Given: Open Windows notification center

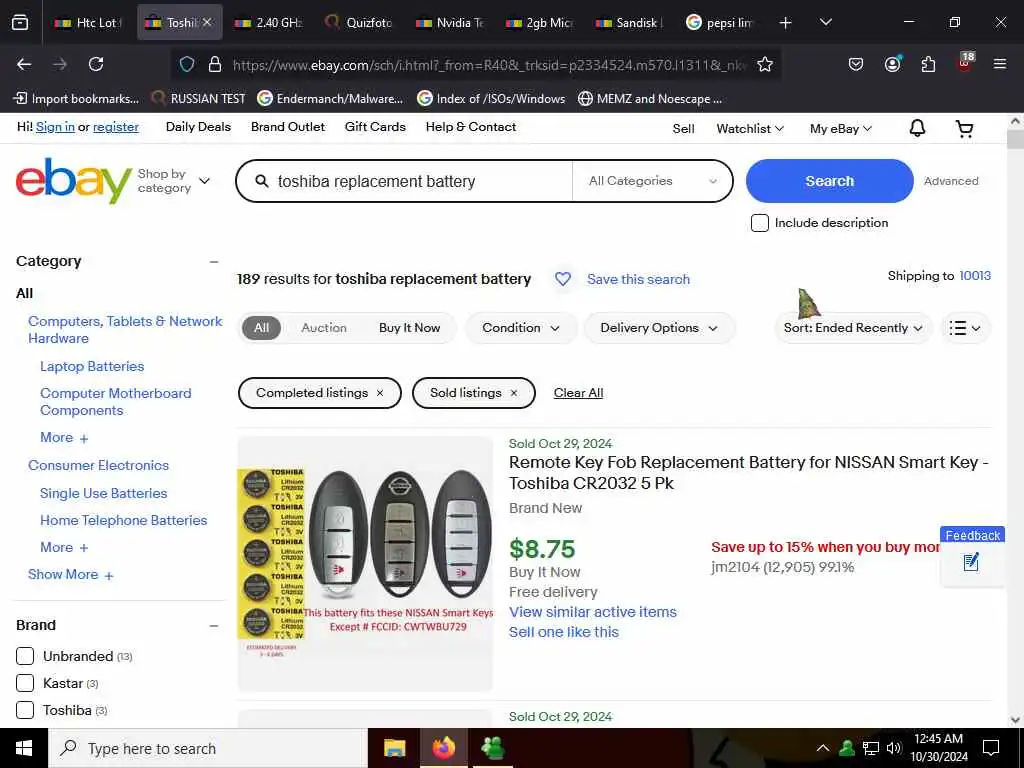Looking at the screenshot, I should pyautogui.click(x=991, y=748).
